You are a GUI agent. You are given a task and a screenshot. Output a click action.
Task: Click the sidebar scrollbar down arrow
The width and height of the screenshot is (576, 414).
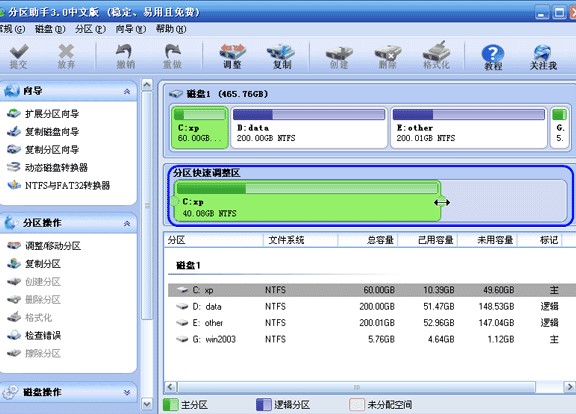point(147,404)
